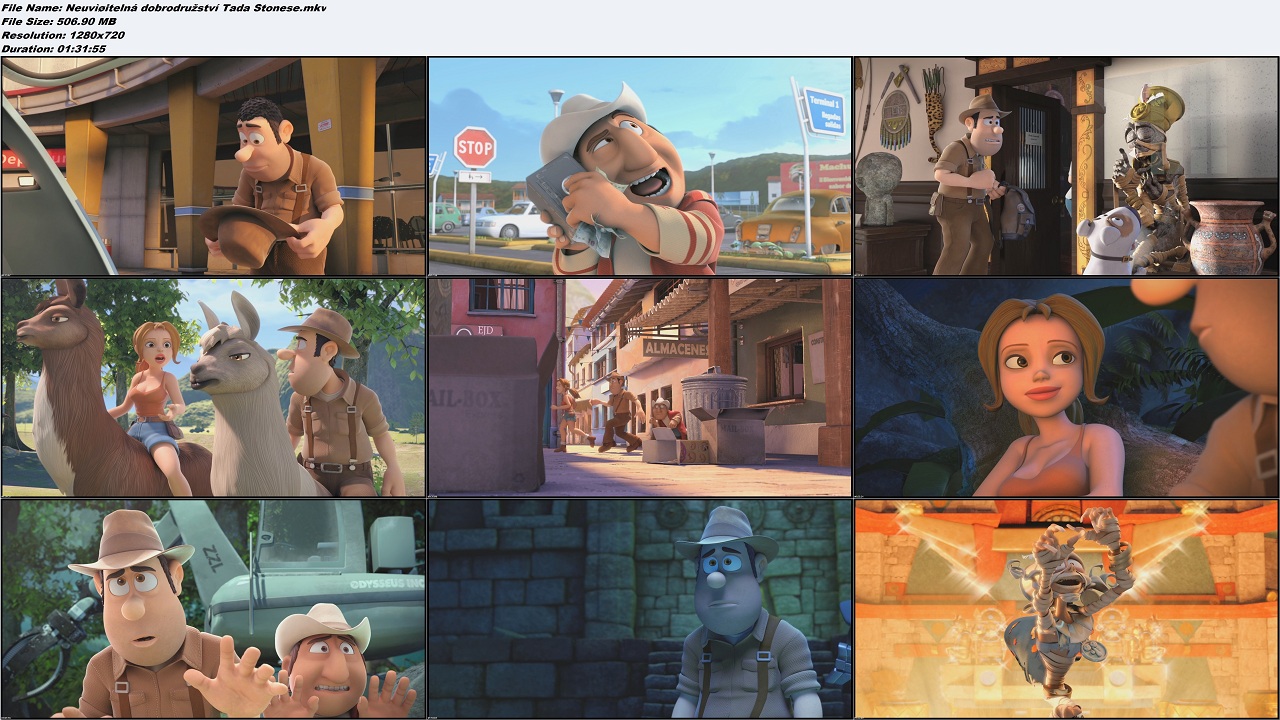The image size is (1280, 720).
Task: Click the red STOP sign
Action: click(x=474, y=148)
